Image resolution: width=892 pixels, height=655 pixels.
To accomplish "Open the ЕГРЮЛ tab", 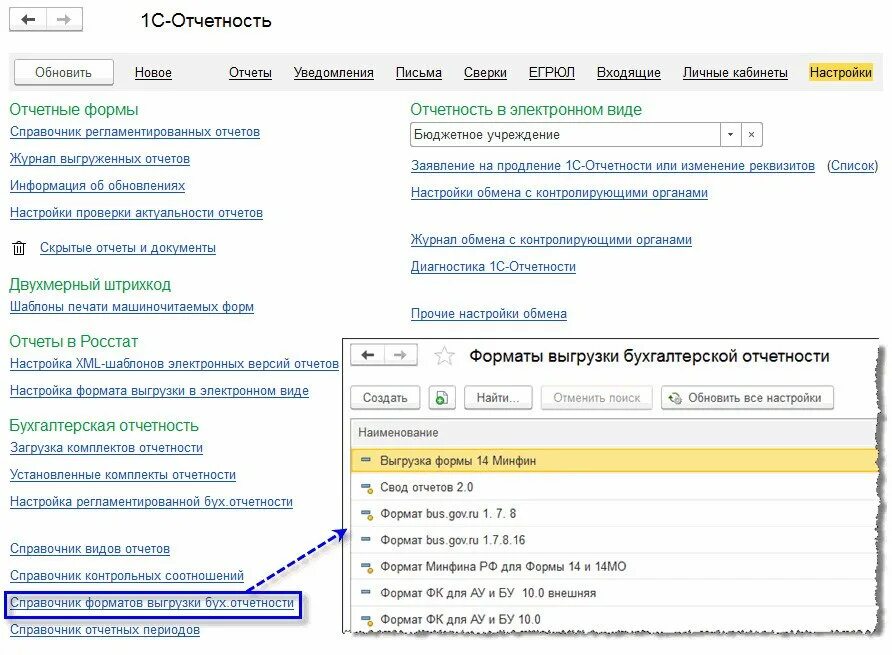I will tap(552, 73).
